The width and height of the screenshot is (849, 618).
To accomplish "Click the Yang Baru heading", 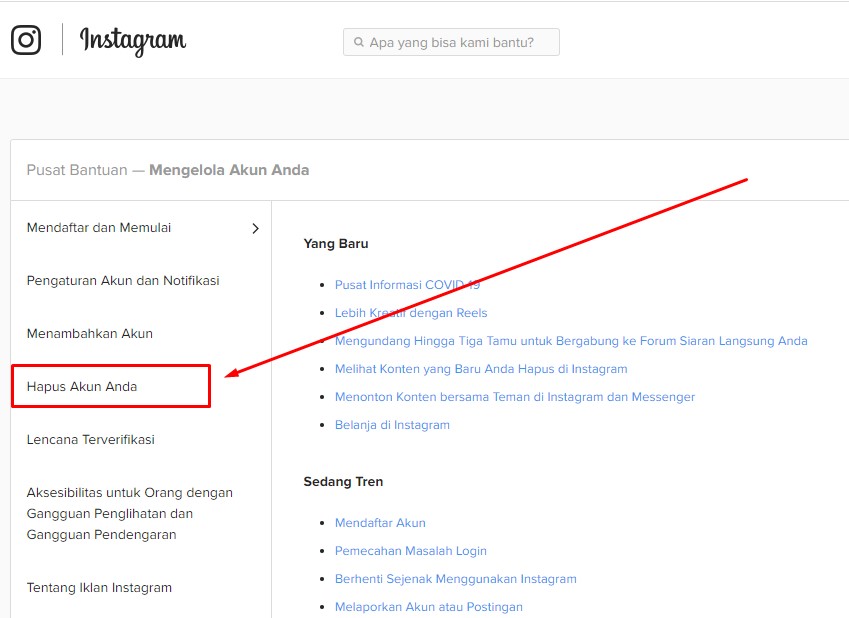I will (336, 244).
